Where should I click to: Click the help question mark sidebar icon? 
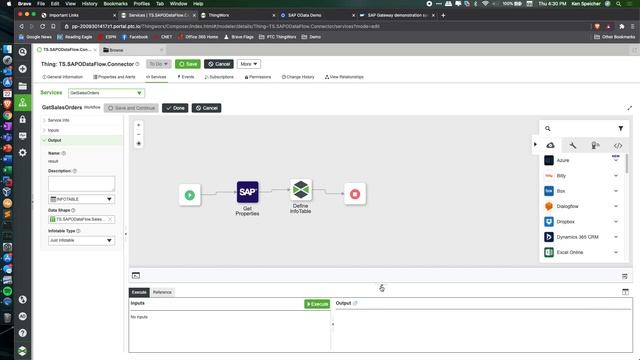click(x=22, y=333)
